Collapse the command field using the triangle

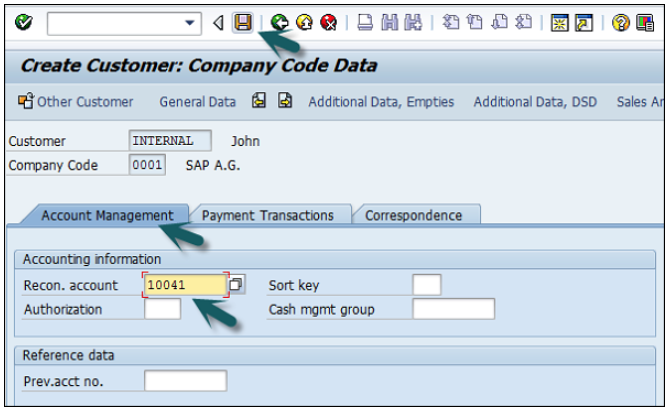click(x=218, y=22)
